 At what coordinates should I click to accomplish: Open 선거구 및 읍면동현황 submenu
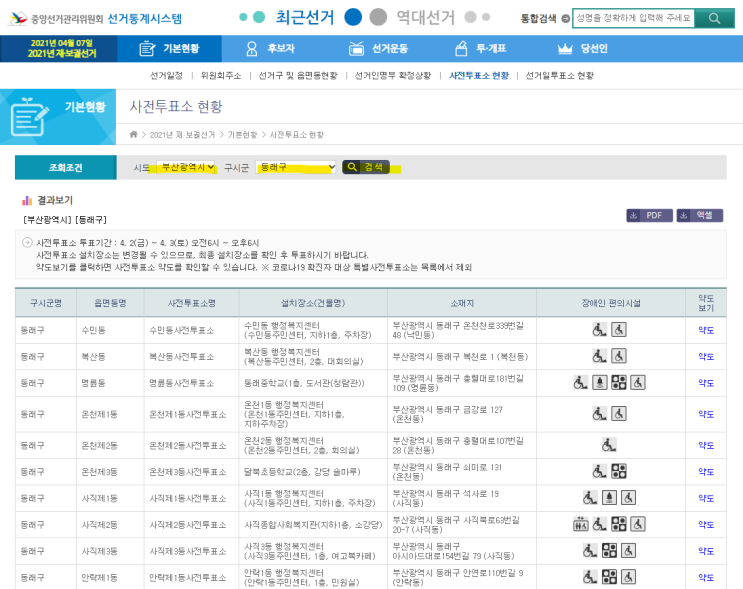tap(298, 76)
